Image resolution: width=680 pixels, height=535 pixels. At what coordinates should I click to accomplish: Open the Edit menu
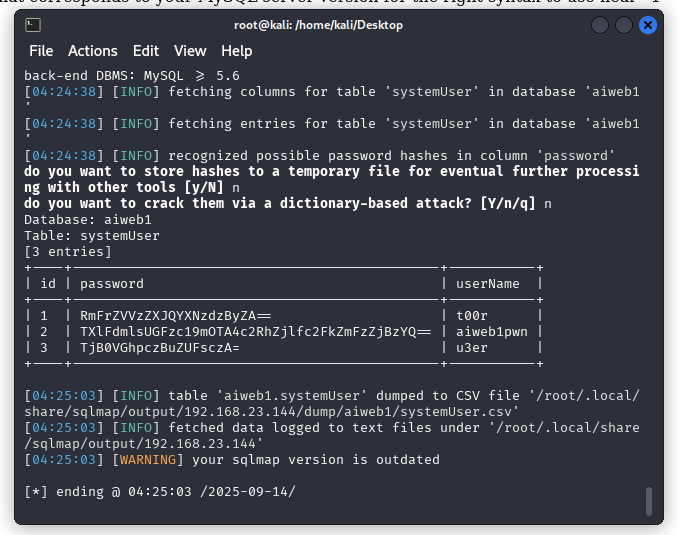tap(146, 51)
